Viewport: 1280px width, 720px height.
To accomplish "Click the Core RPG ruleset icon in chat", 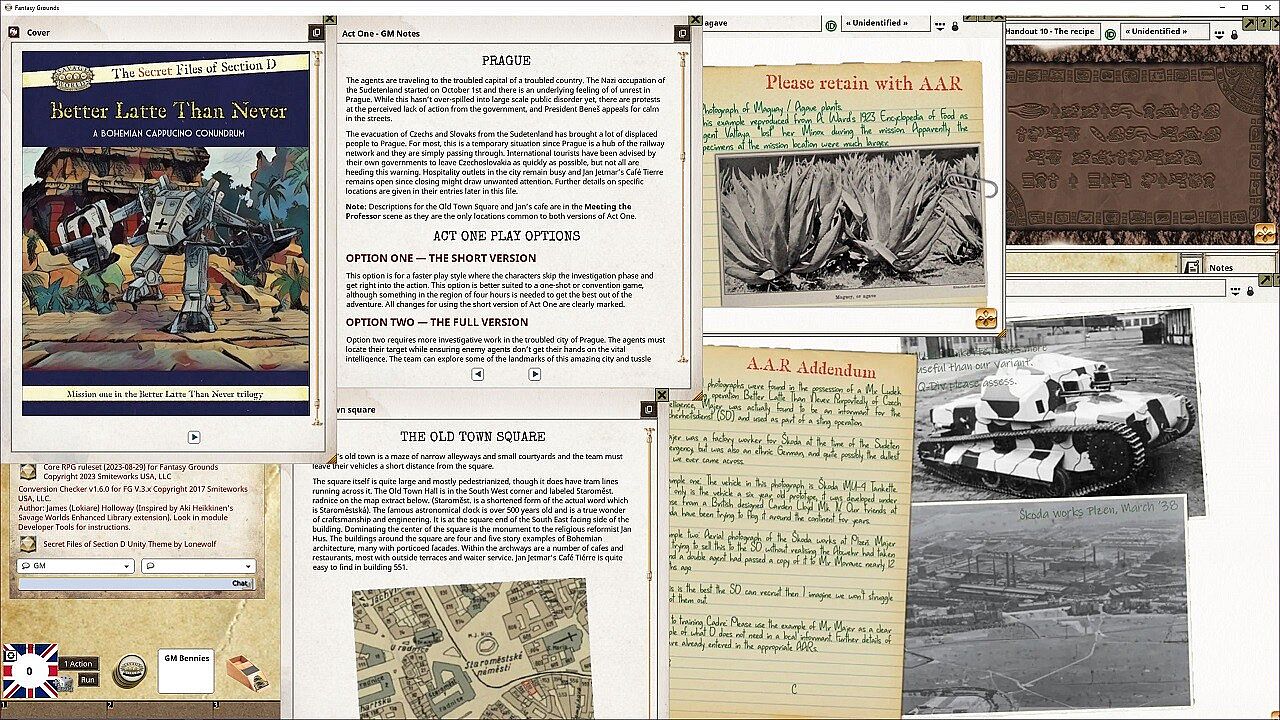I will coord(27,471).
